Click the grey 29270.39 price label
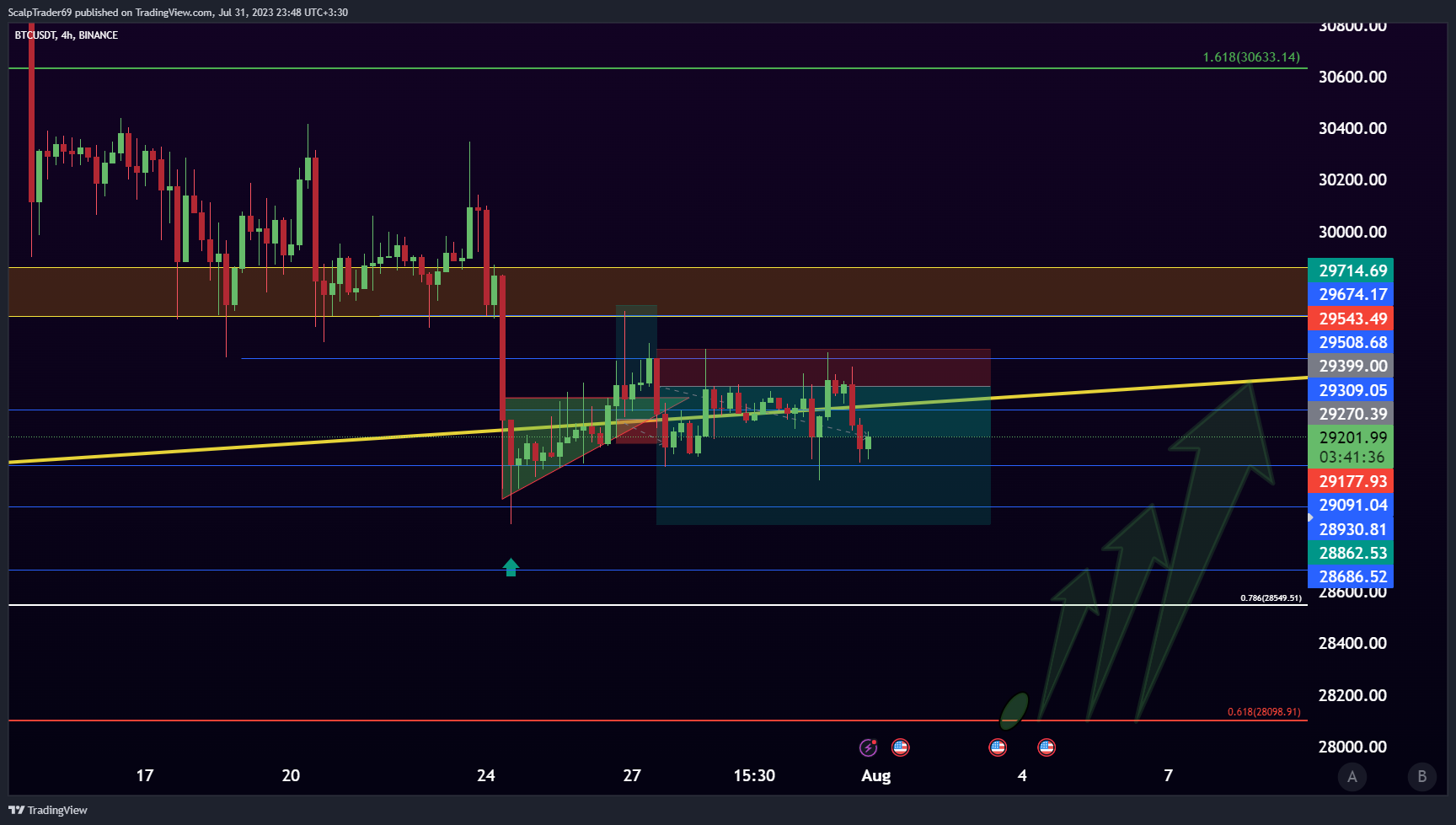The image size is (1456, 825). coord(1351,414)
